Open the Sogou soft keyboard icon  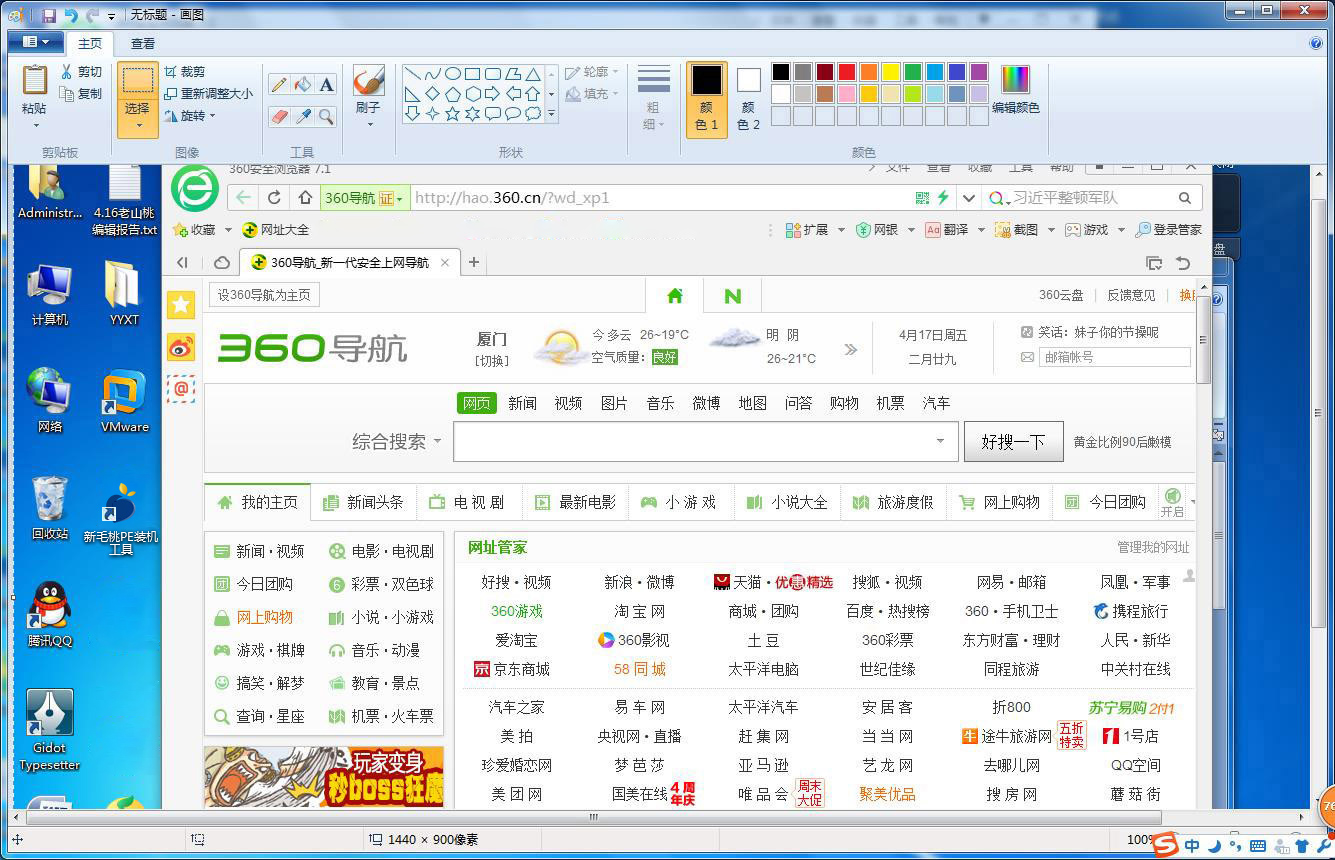(1257, 846)
